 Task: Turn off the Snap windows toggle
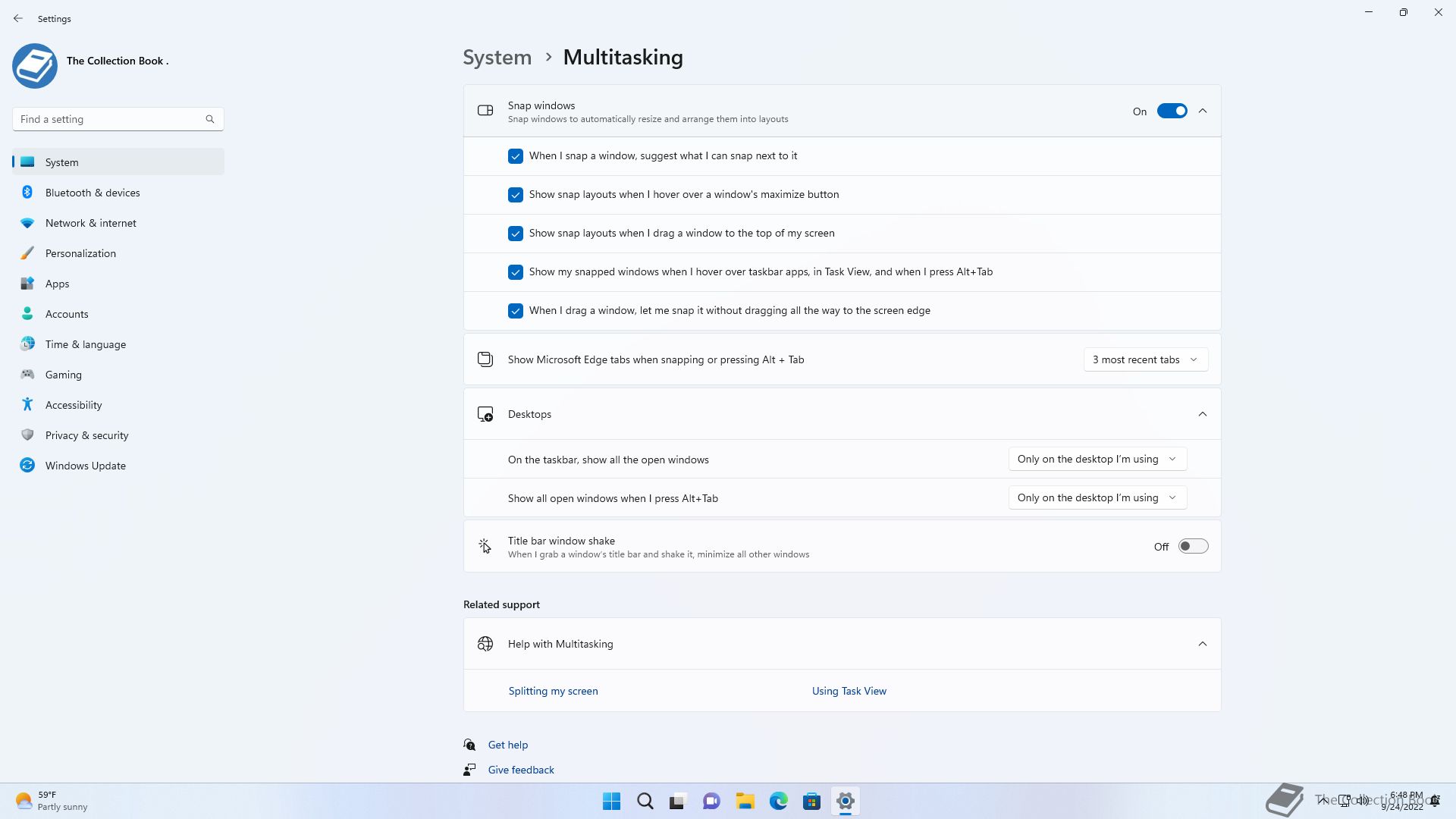[x=1172, y=111]
